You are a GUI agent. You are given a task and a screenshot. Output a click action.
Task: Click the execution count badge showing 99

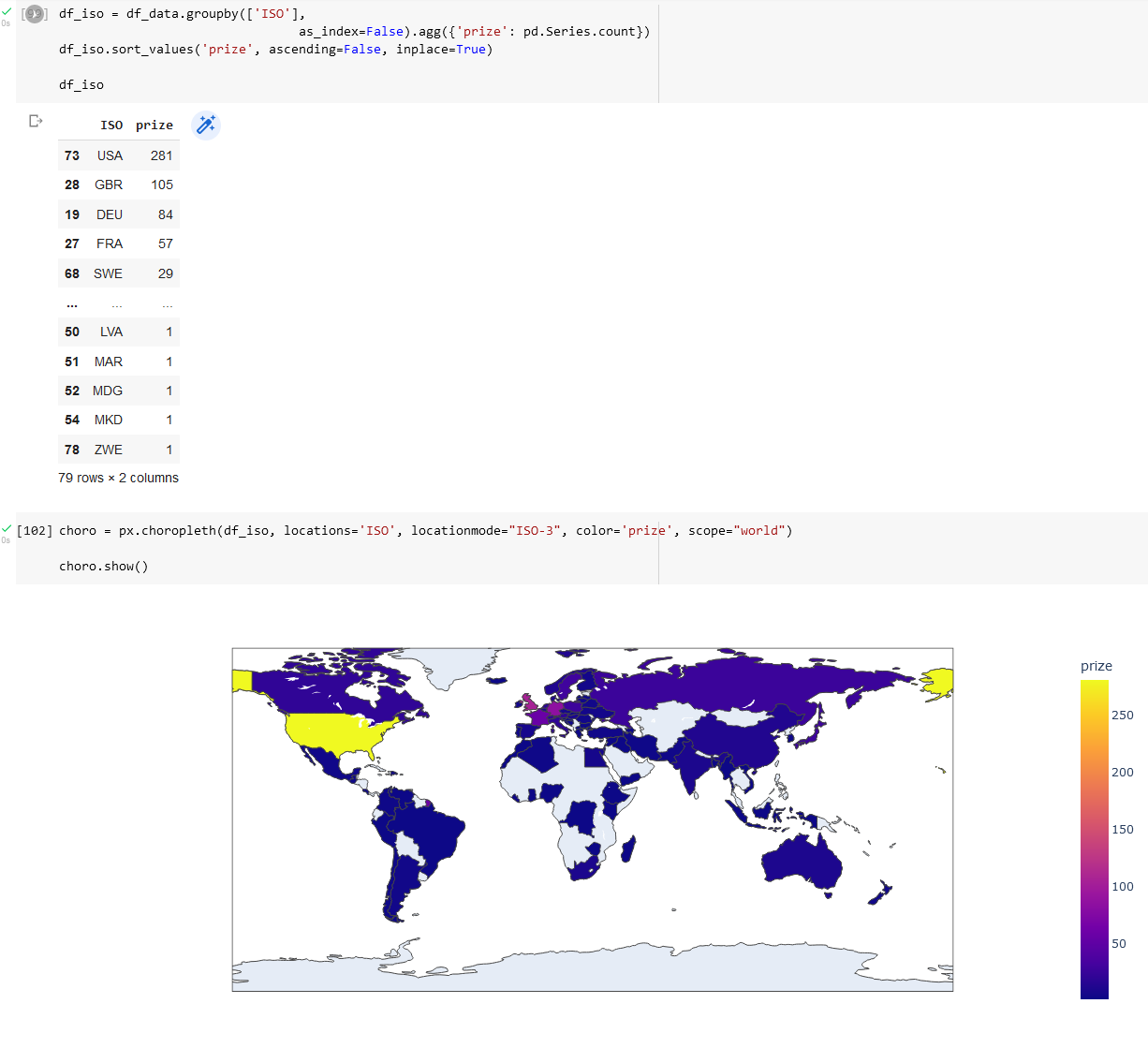pos(35,14)
